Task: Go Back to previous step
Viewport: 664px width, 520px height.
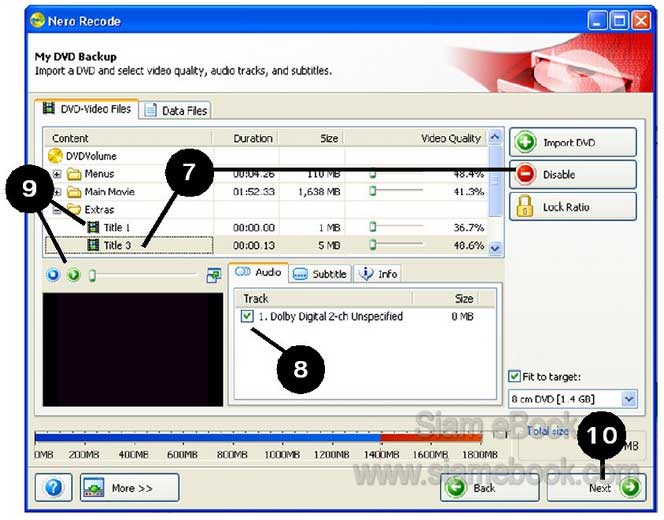Action: point(490,488)
